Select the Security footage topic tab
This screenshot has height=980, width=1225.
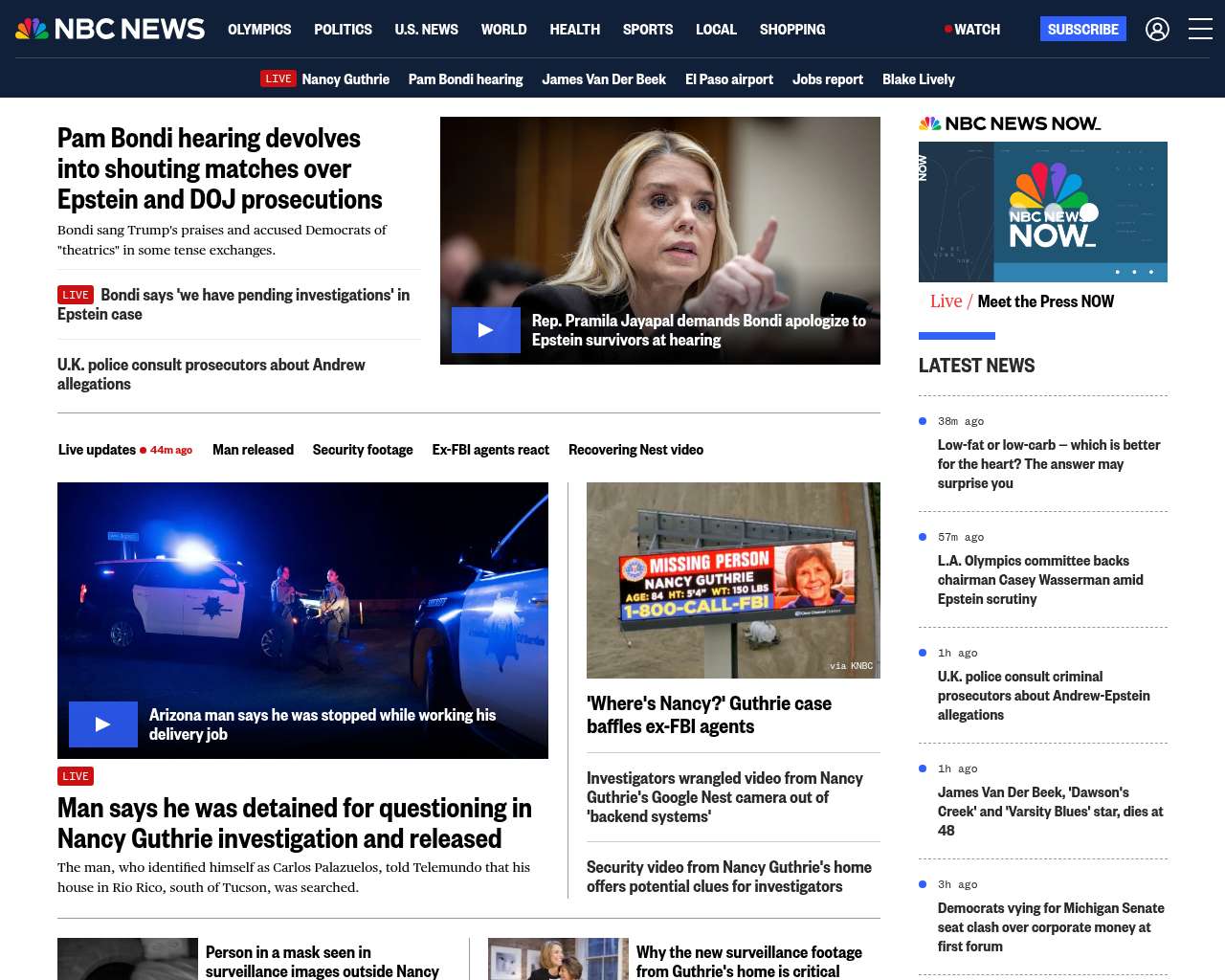[363, 450]
